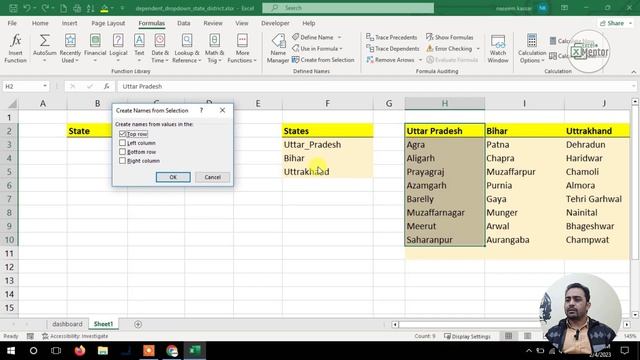The width and height of the screenshot is (640, 360).
Task: Click Show Formulas
Action: tap(450, 37)
